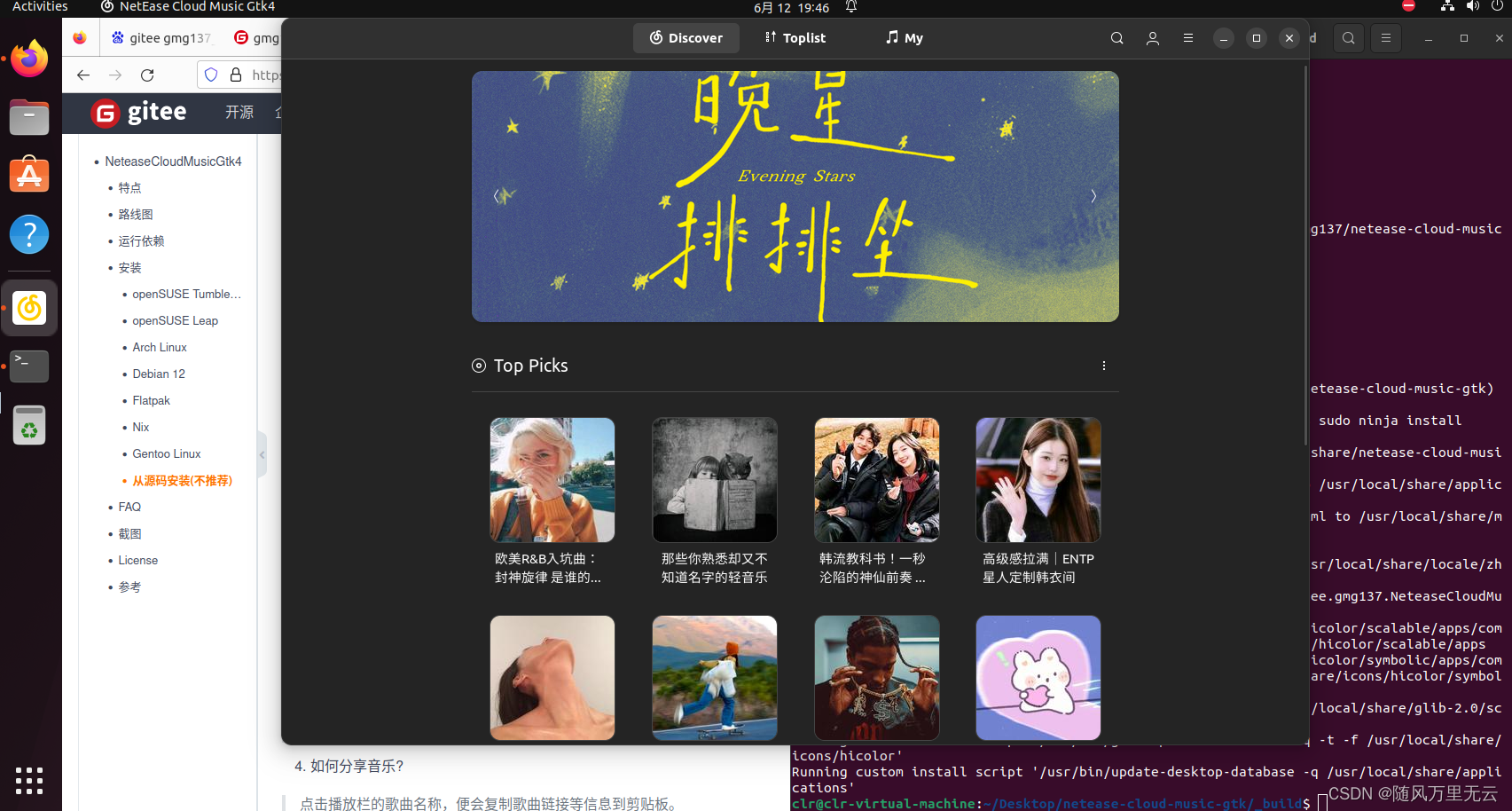Image resolution: width=1512 pixels, height=811 pixels.
Task: Go forward in the Firefox window
Action: coord(115,75)
